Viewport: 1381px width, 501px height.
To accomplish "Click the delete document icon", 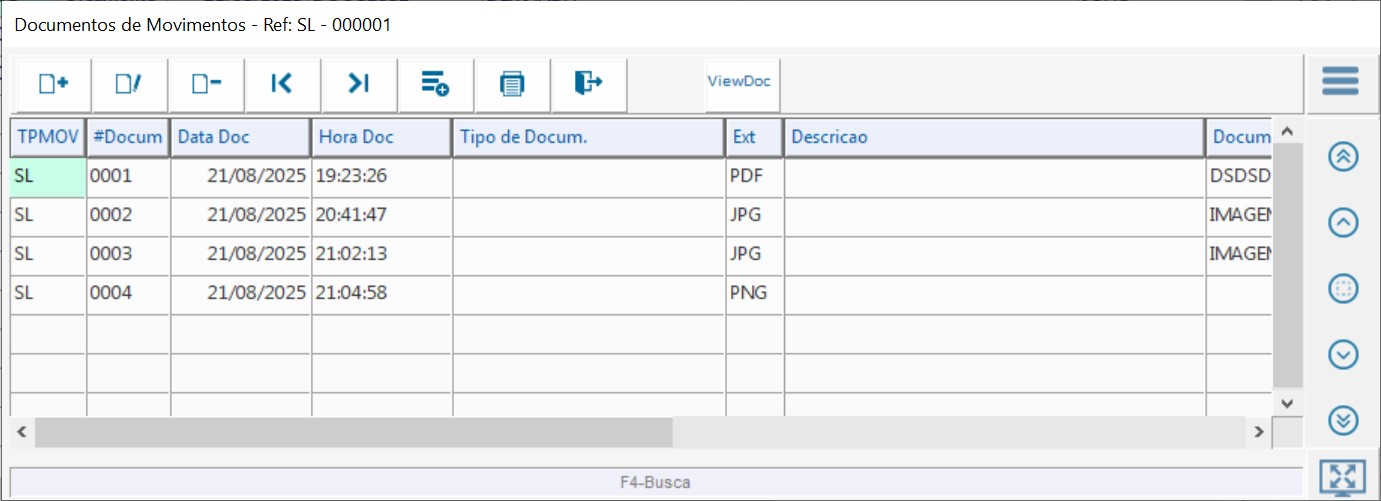I will click(x=206, y=84).
